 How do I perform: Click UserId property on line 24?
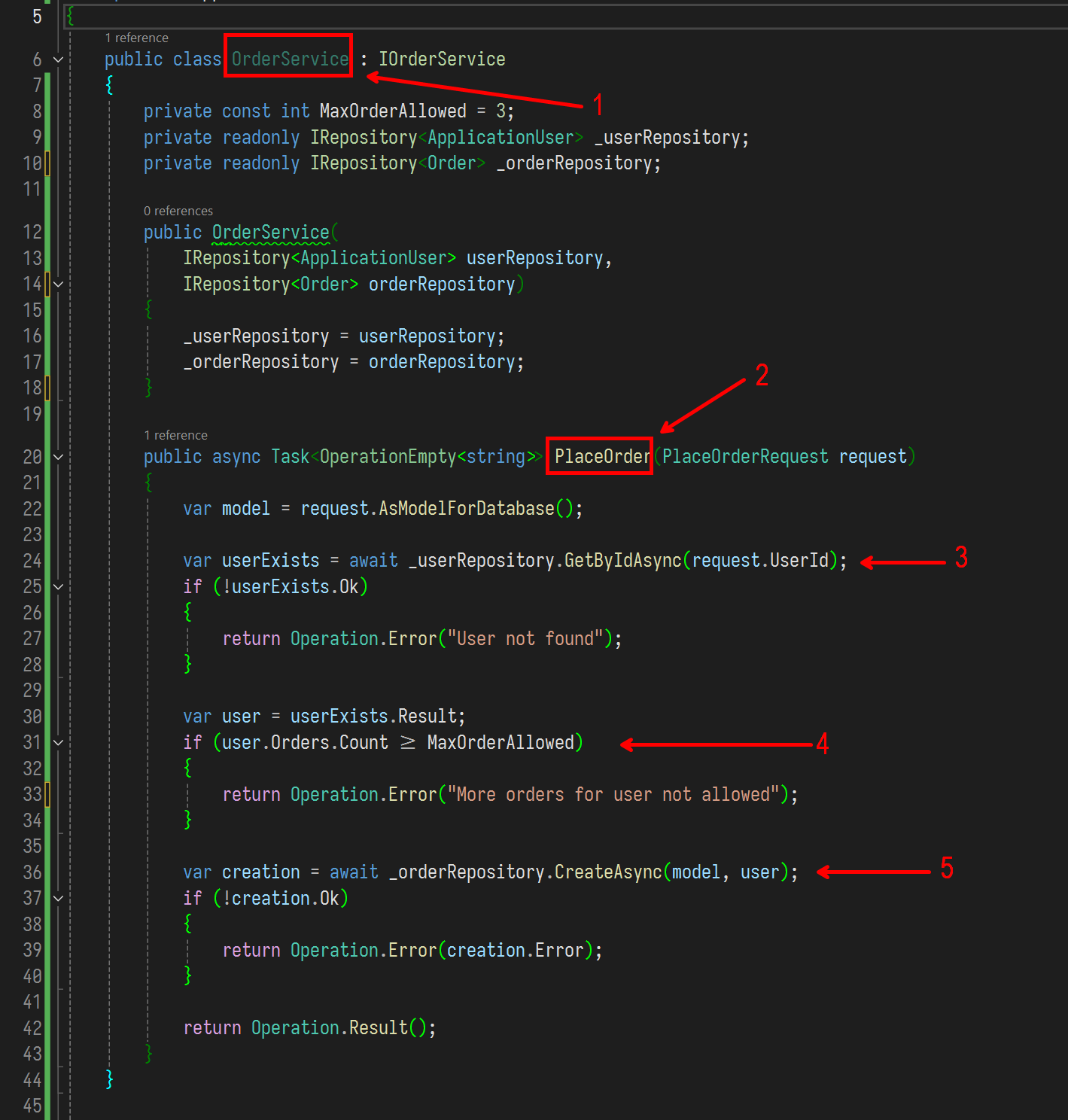799,561
